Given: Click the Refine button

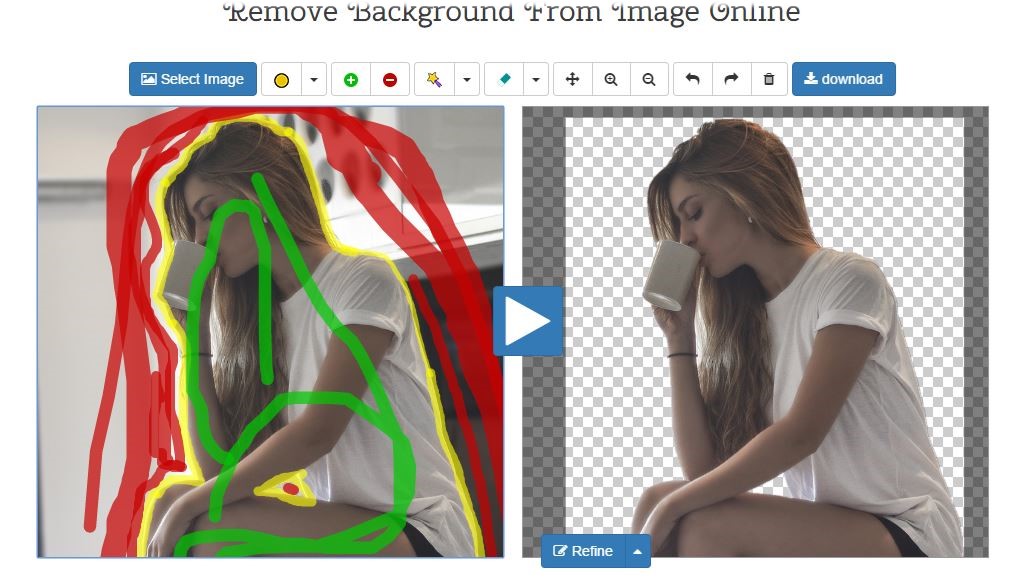Looking at the screenshot, I should coord(583,551).
